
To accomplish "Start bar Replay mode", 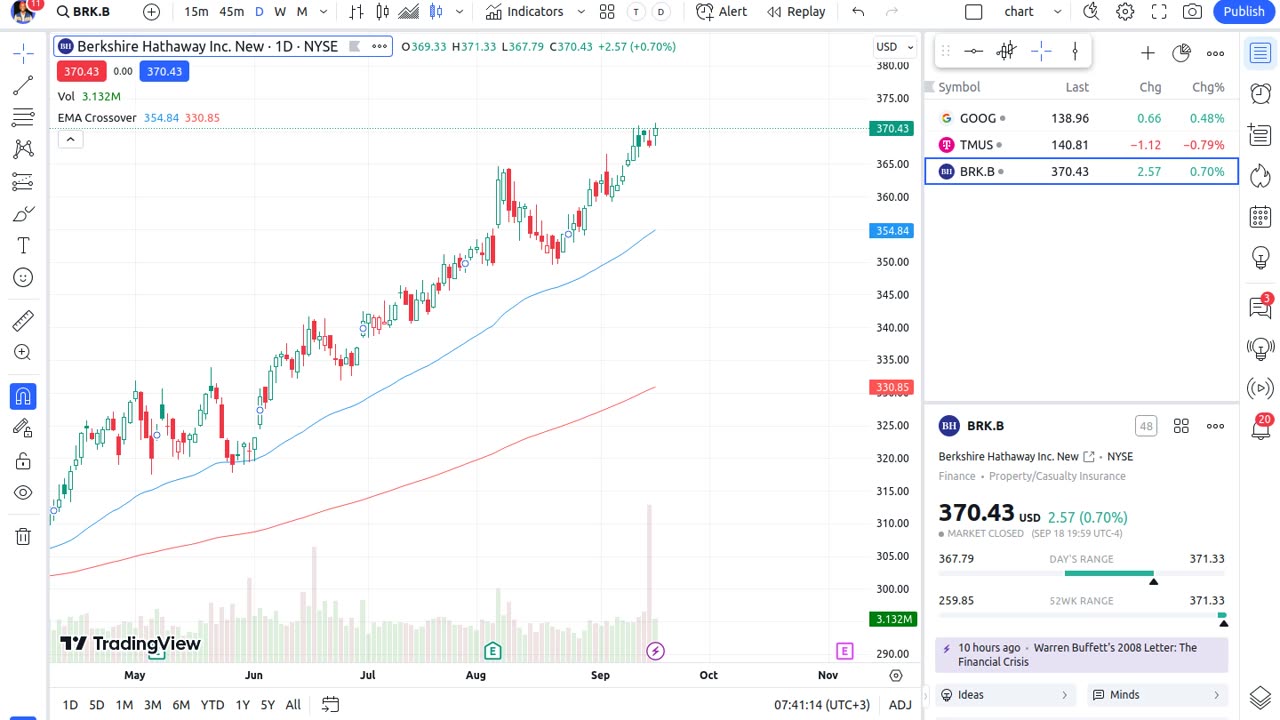I will (796, 12).
